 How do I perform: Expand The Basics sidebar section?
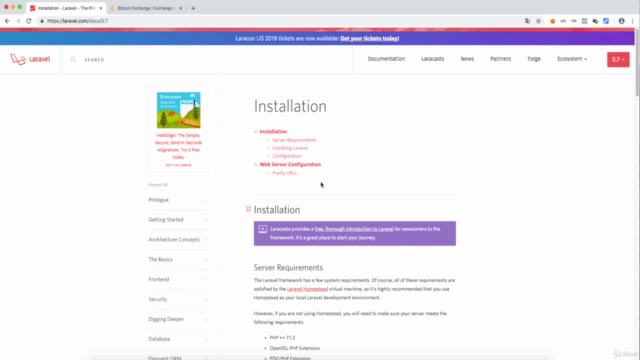[x=178, y=260]
